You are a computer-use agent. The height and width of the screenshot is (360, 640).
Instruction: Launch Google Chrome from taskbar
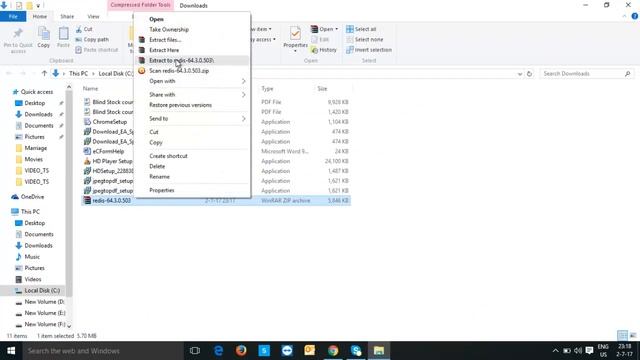pyautogui.click(x=333, y=351)
